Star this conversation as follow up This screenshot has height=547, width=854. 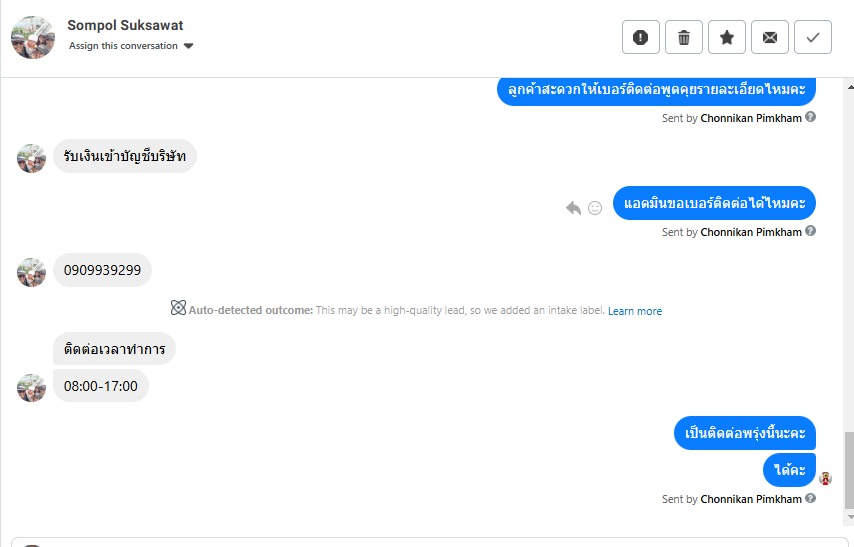click(x=727, y=38)
